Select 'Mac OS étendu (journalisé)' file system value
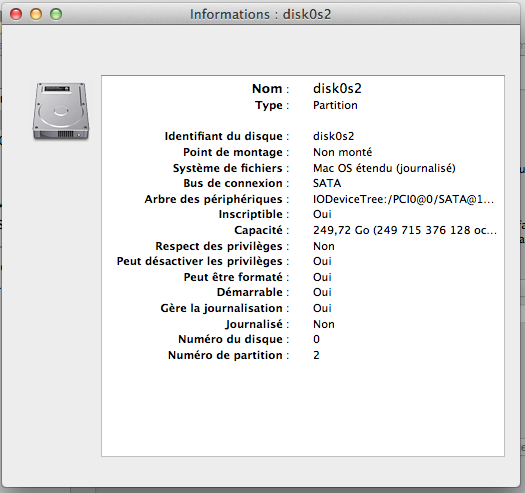Image resolution: width=525 pixels, height=493 pixels. click(384, 168)
